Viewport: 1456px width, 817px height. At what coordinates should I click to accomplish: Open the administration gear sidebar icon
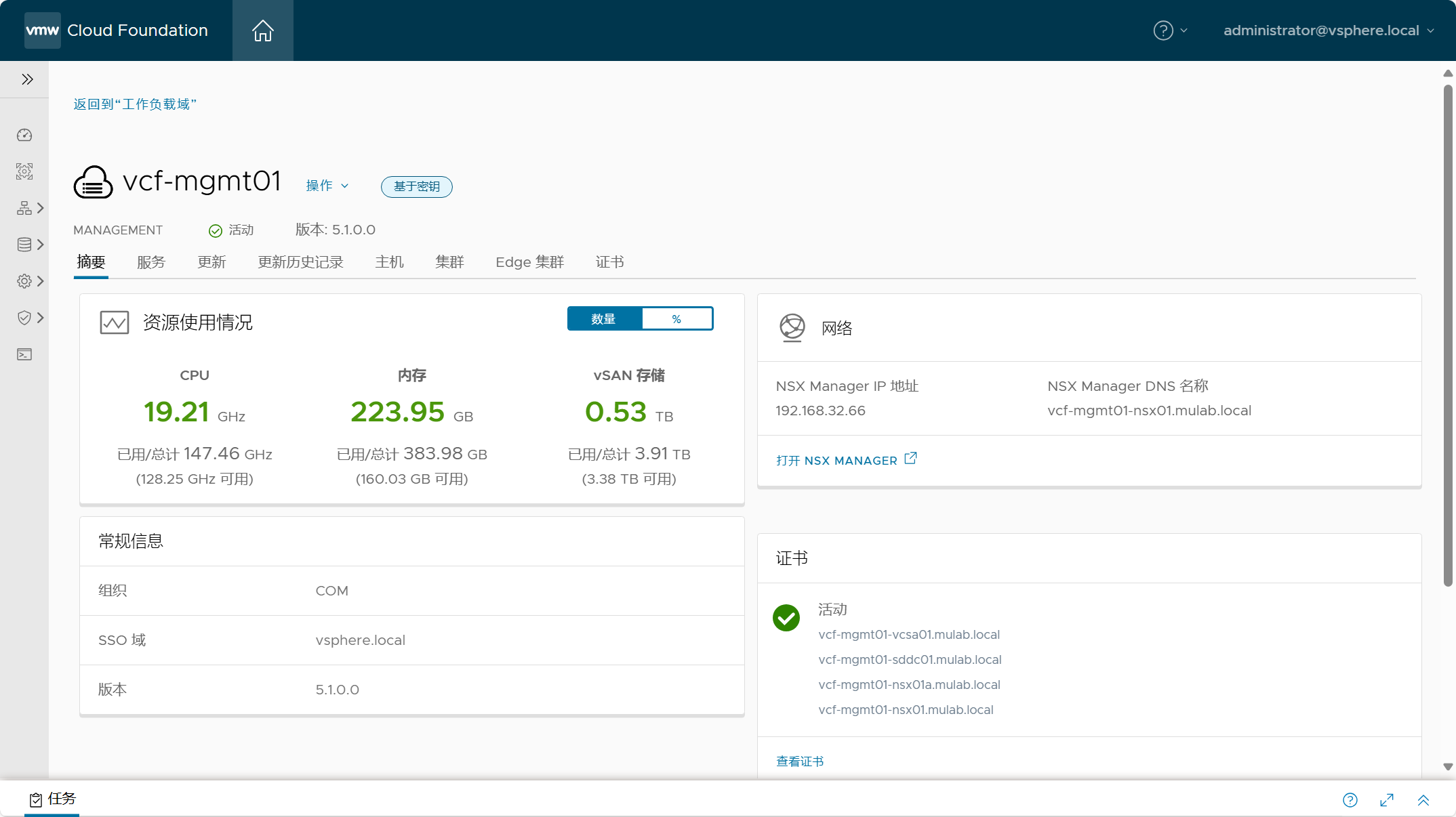pyautogui.click(x=24, y=281)
